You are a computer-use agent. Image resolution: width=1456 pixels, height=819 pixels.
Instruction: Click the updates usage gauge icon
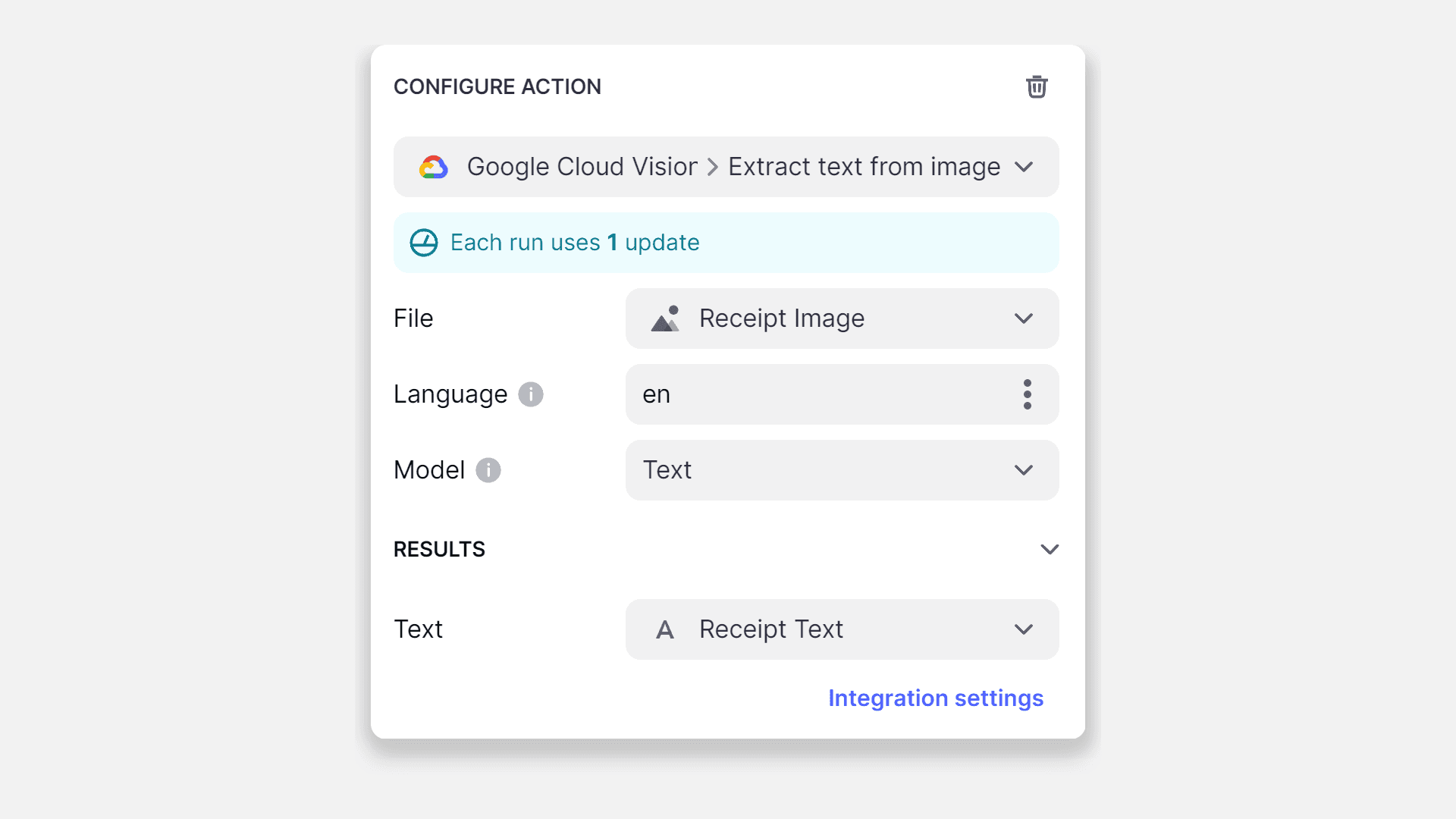pyautogui.click(x=424, y=243)
